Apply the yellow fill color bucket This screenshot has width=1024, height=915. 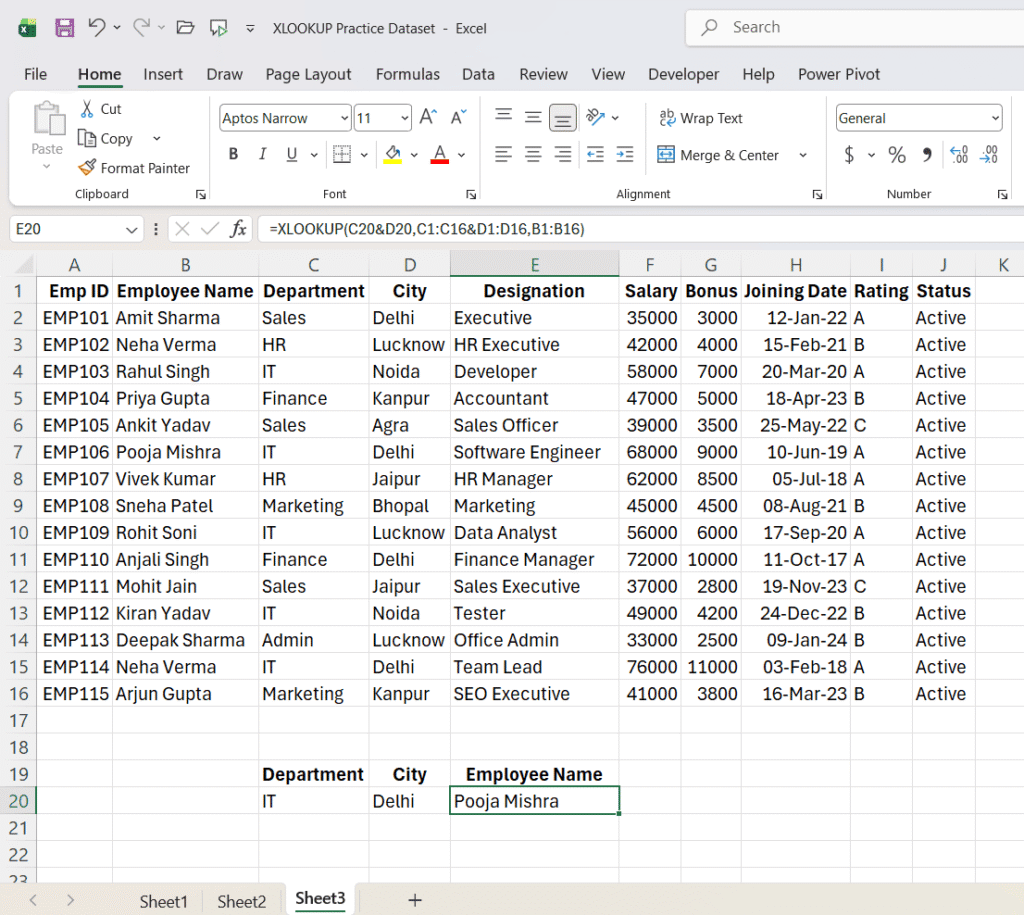(392, 154)
